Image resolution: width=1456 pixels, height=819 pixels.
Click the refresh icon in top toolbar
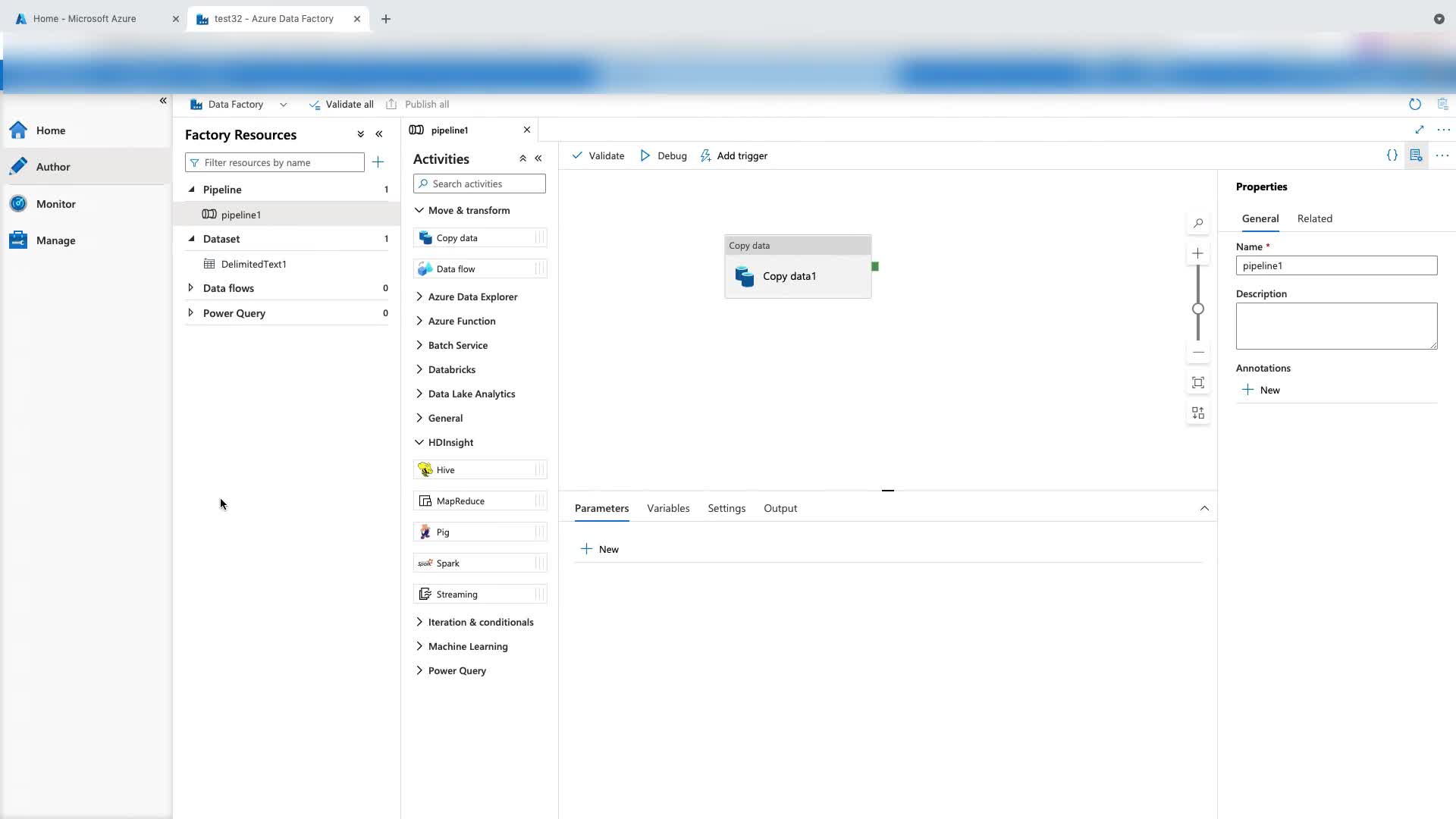click(x=1414, y=105)
